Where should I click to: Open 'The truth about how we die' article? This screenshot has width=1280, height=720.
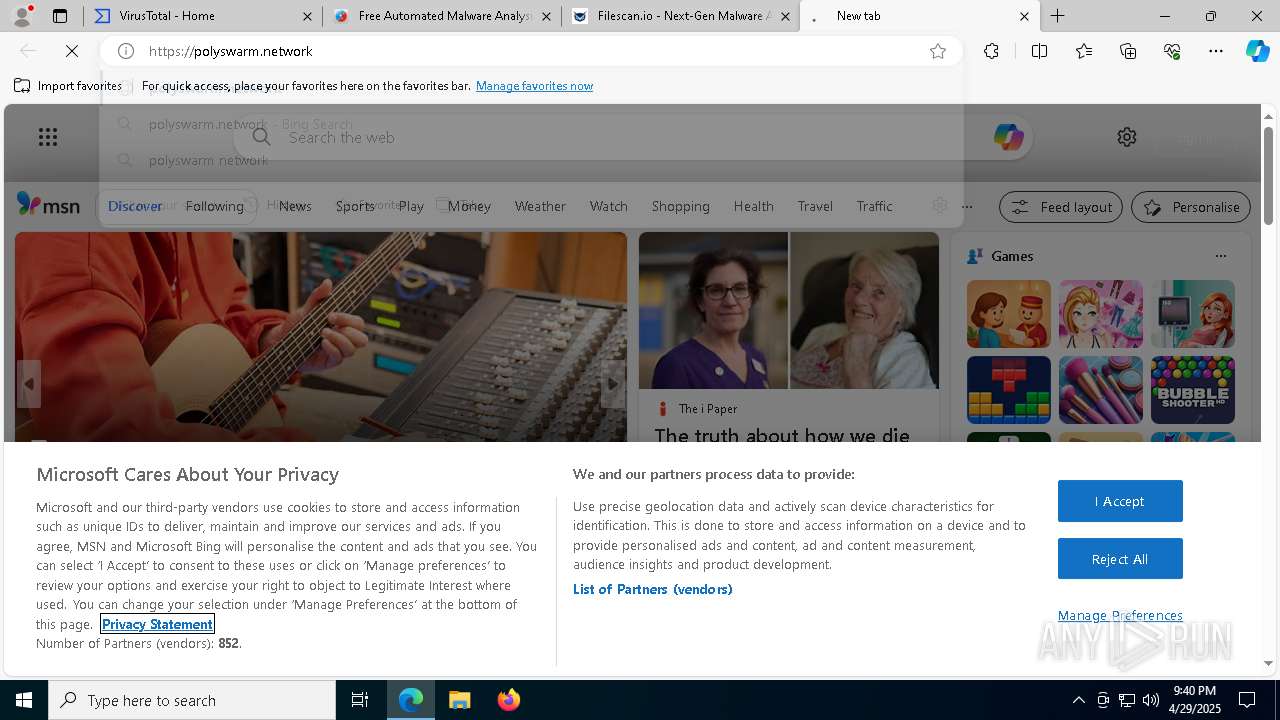pos(782,435)
